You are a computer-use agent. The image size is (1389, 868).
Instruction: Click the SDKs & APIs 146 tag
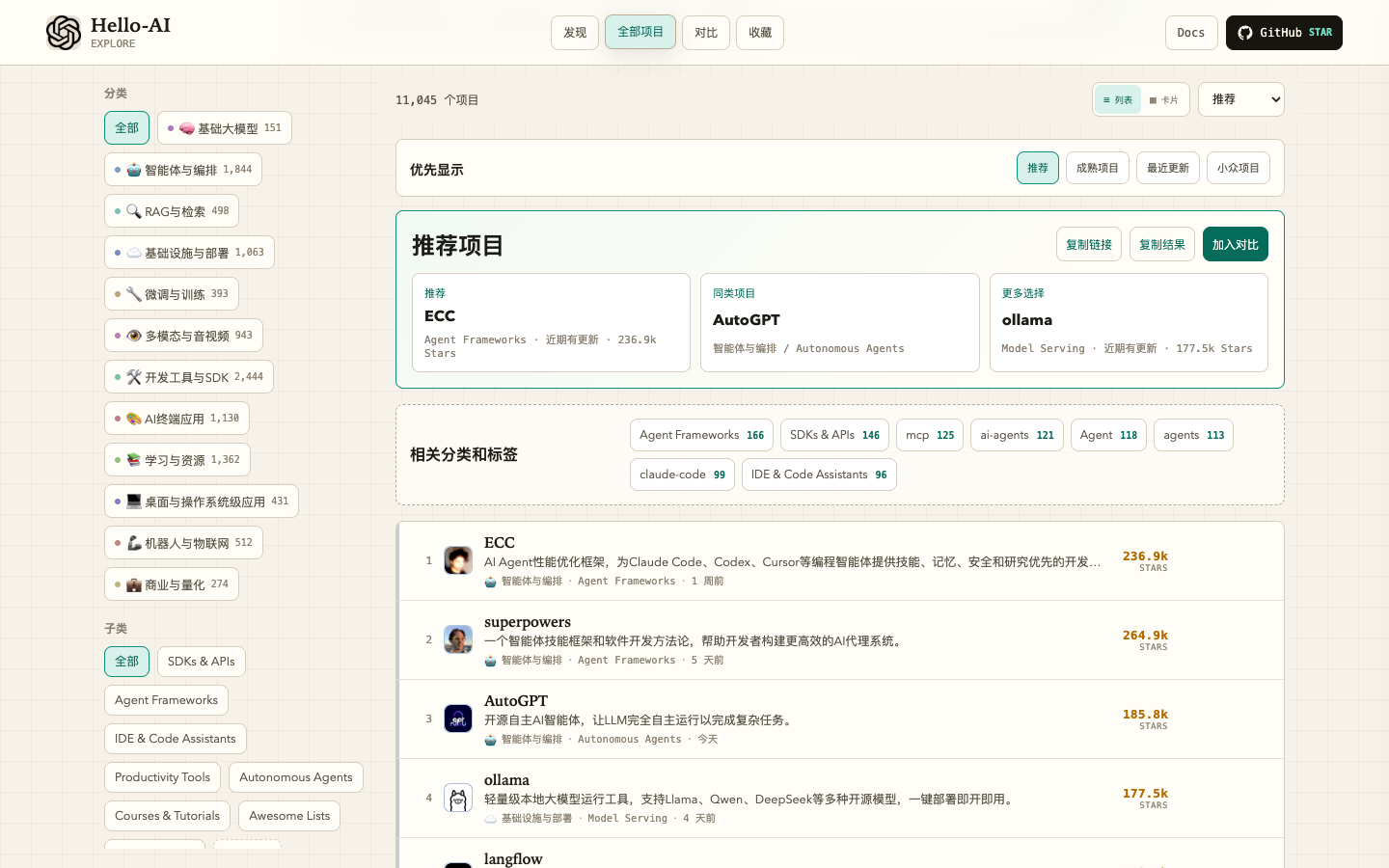coord(834,435)
